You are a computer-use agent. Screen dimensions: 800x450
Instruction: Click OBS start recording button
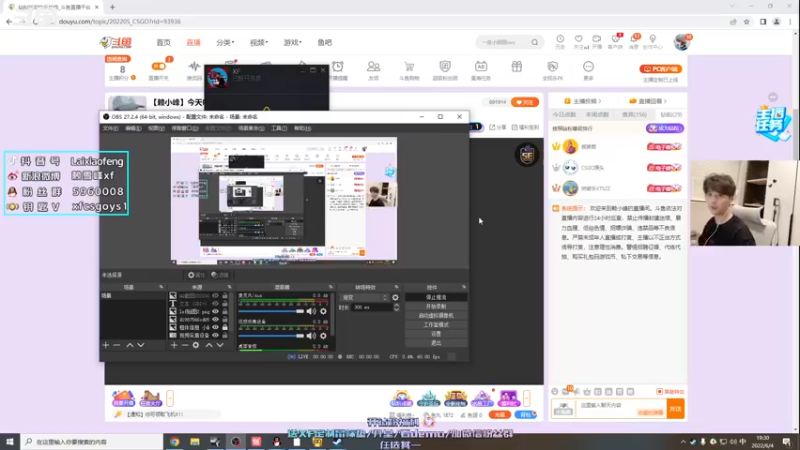436,307
